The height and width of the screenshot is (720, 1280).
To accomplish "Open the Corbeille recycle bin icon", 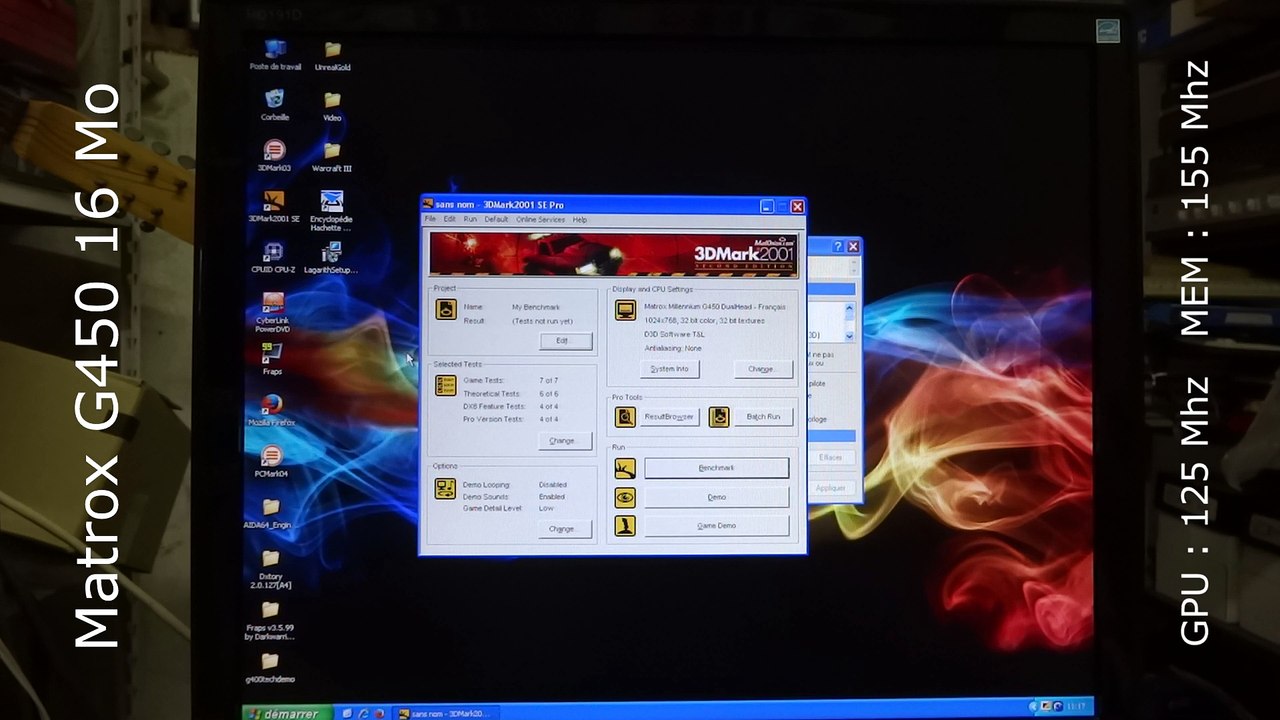I will click(274, 104).
